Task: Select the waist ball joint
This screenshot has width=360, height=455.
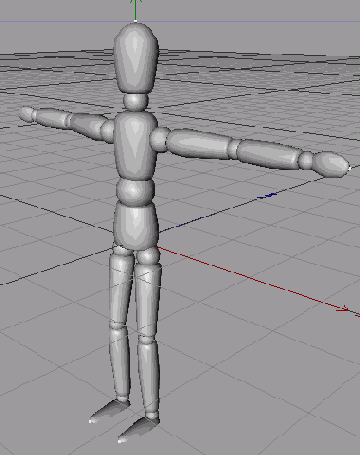Action: 135,192
